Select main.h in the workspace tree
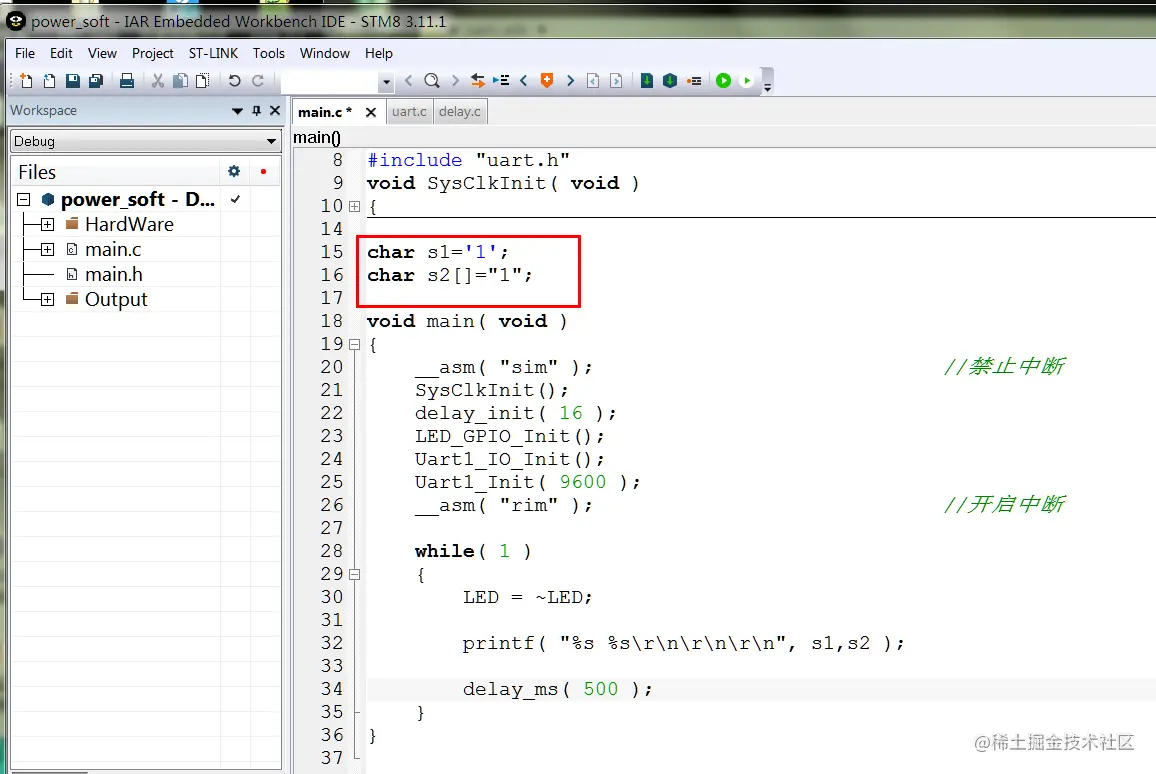Image resolution: width=1156 pixels, height=774 pixels. [114, 274]
